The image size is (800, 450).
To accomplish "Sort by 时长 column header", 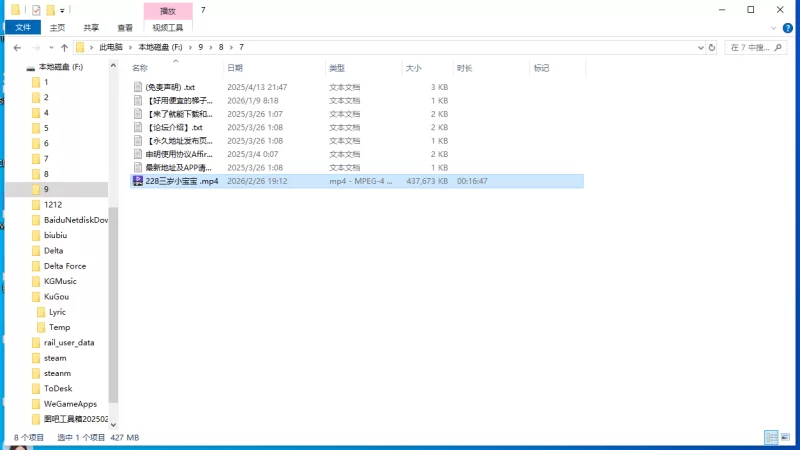I will [464, 68].
